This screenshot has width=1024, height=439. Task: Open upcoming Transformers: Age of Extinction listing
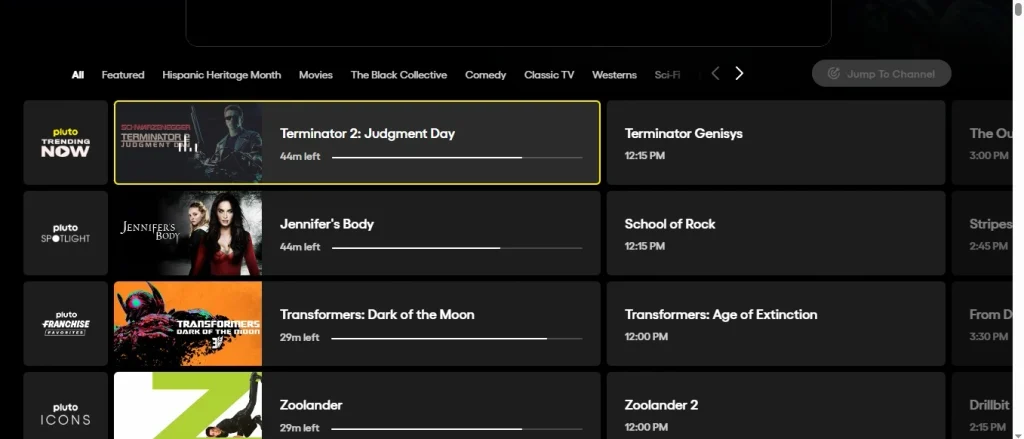tap(776, 323)
